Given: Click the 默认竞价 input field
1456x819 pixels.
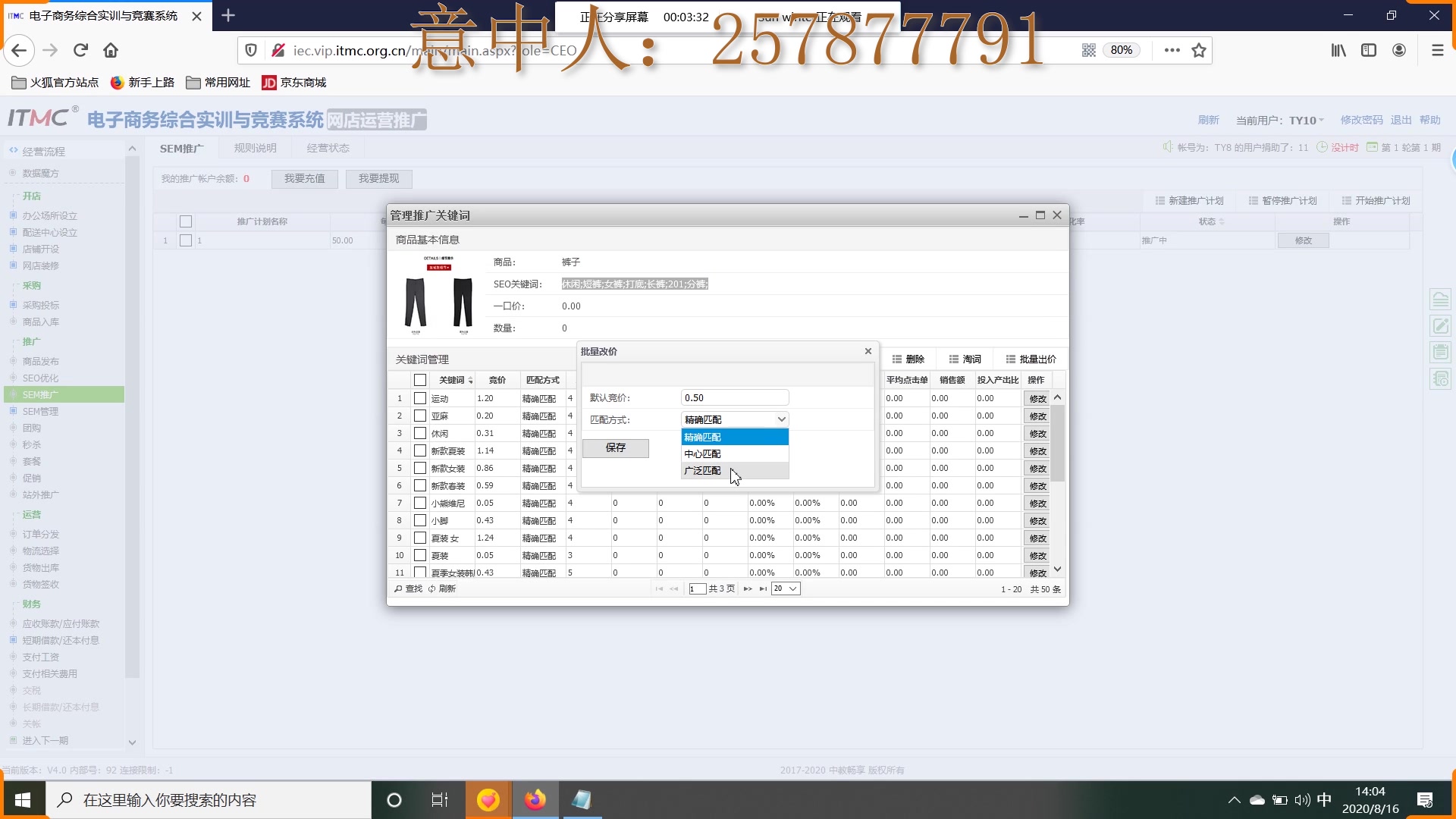Looking at the screenshot, I should [x=735, y=398].
